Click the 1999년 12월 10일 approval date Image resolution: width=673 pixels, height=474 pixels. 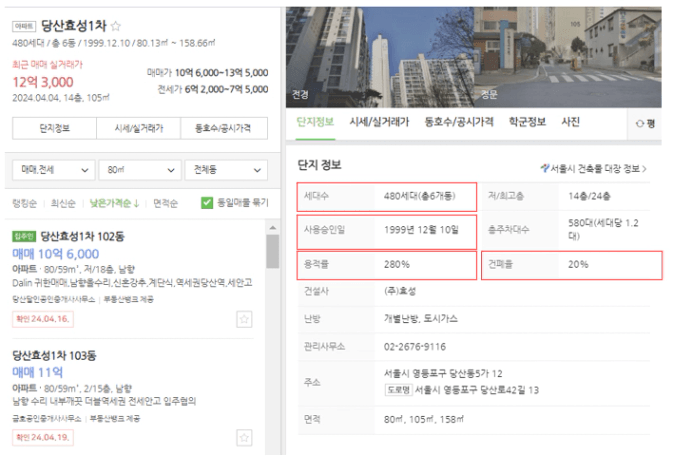coord(421,230)
